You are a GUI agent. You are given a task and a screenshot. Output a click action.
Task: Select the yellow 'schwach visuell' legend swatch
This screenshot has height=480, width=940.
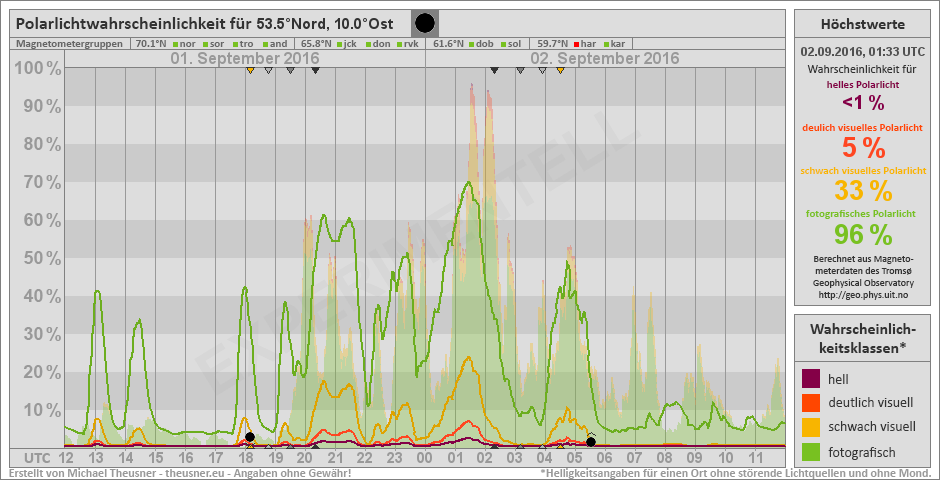coord(812,428)
